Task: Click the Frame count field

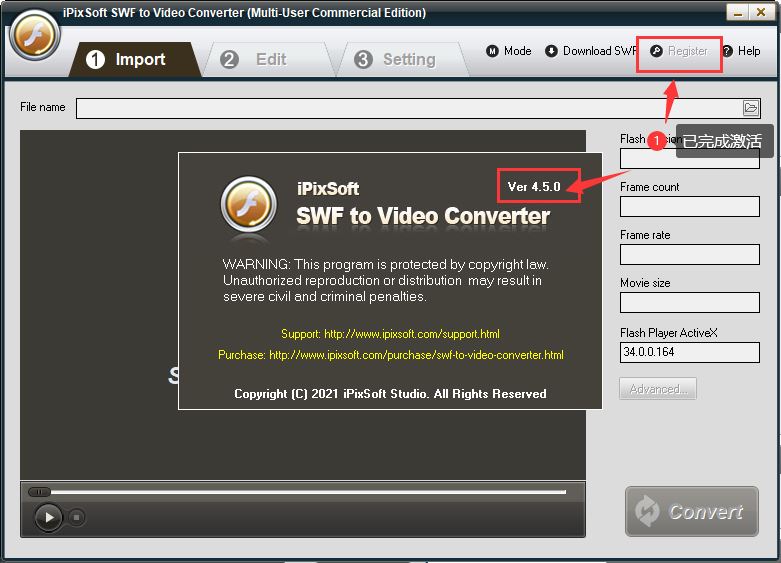Action: (x=690, y=206)
